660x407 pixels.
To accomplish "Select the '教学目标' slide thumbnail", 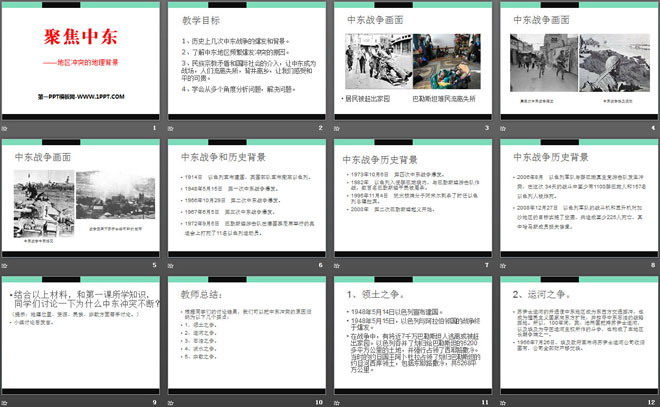I will pos(247,62).
